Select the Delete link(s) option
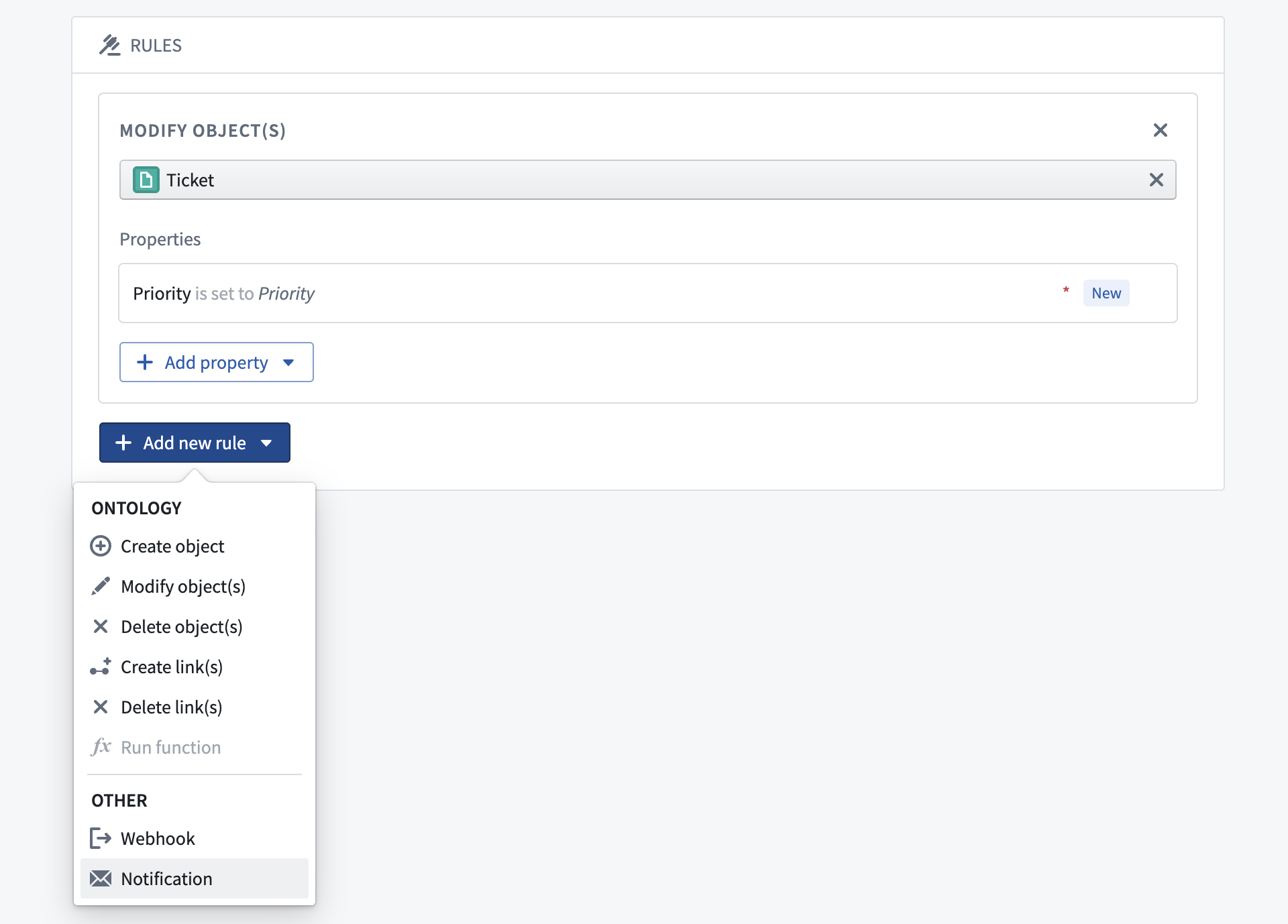1288x924 pixels. point(195,707)
